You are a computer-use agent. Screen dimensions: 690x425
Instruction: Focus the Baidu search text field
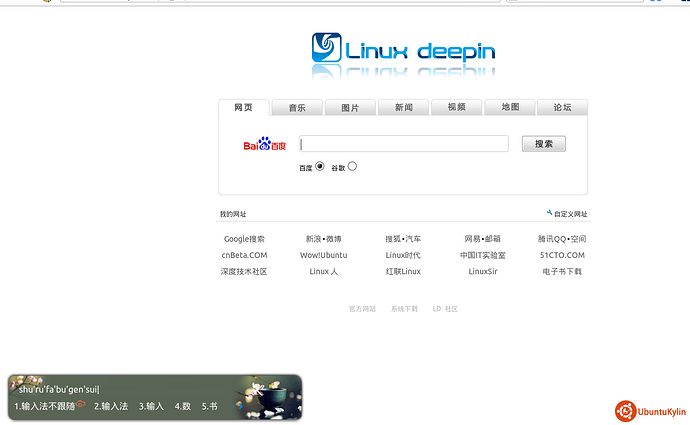click(404, 144)
